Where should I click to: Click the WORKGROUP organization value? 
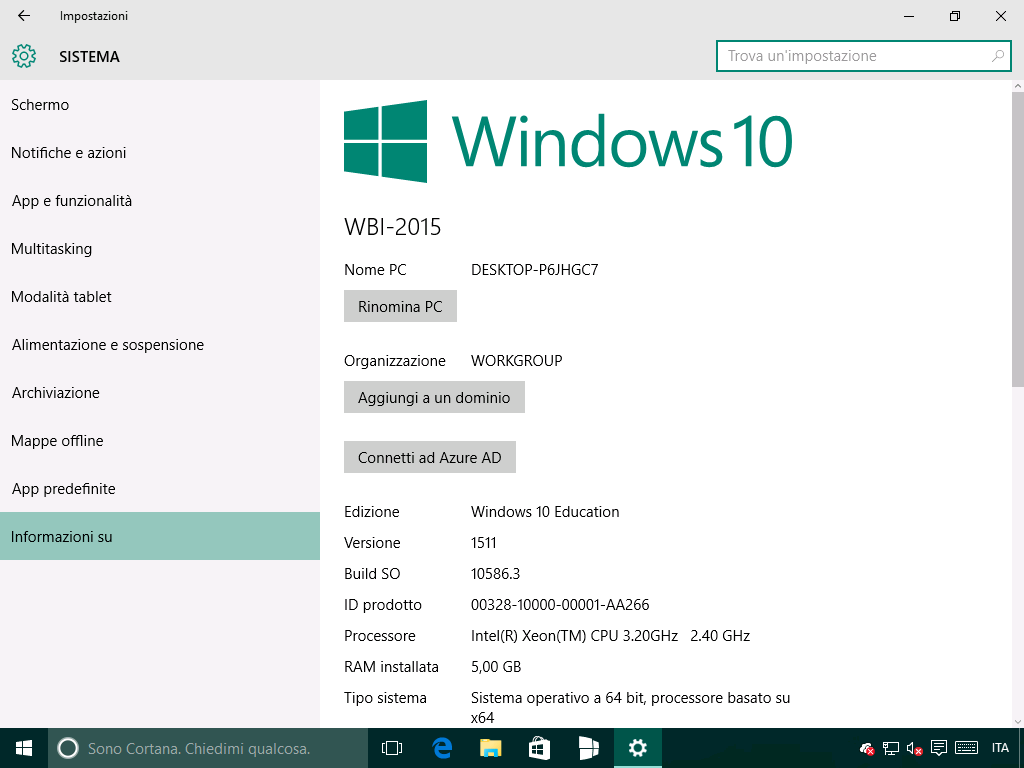coord(517,360)
